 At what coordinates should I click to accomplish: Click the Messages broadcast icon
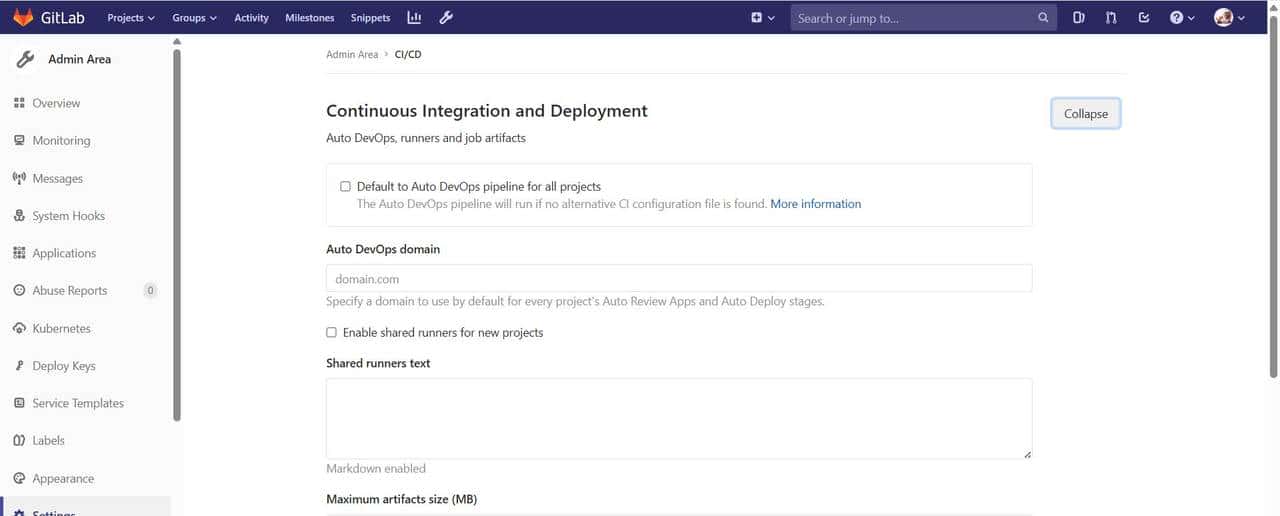[19, 178]
